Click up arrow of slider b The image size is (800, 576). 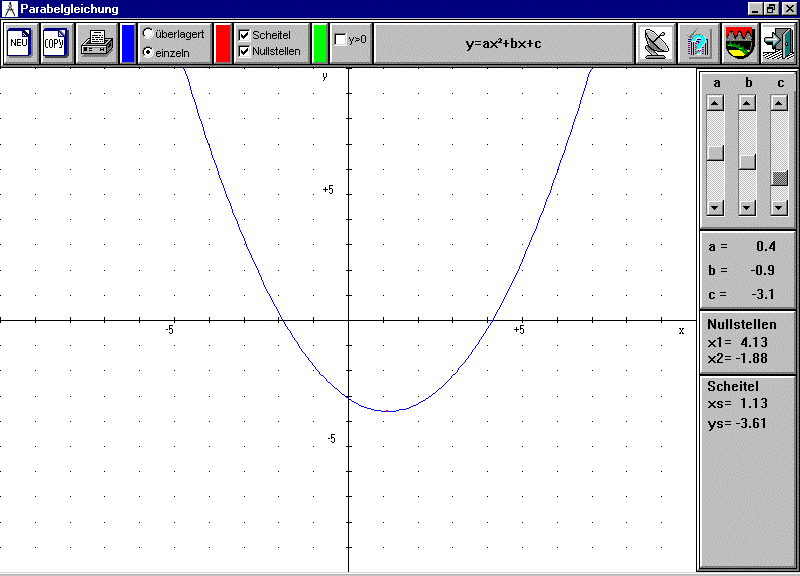(747, 103)
